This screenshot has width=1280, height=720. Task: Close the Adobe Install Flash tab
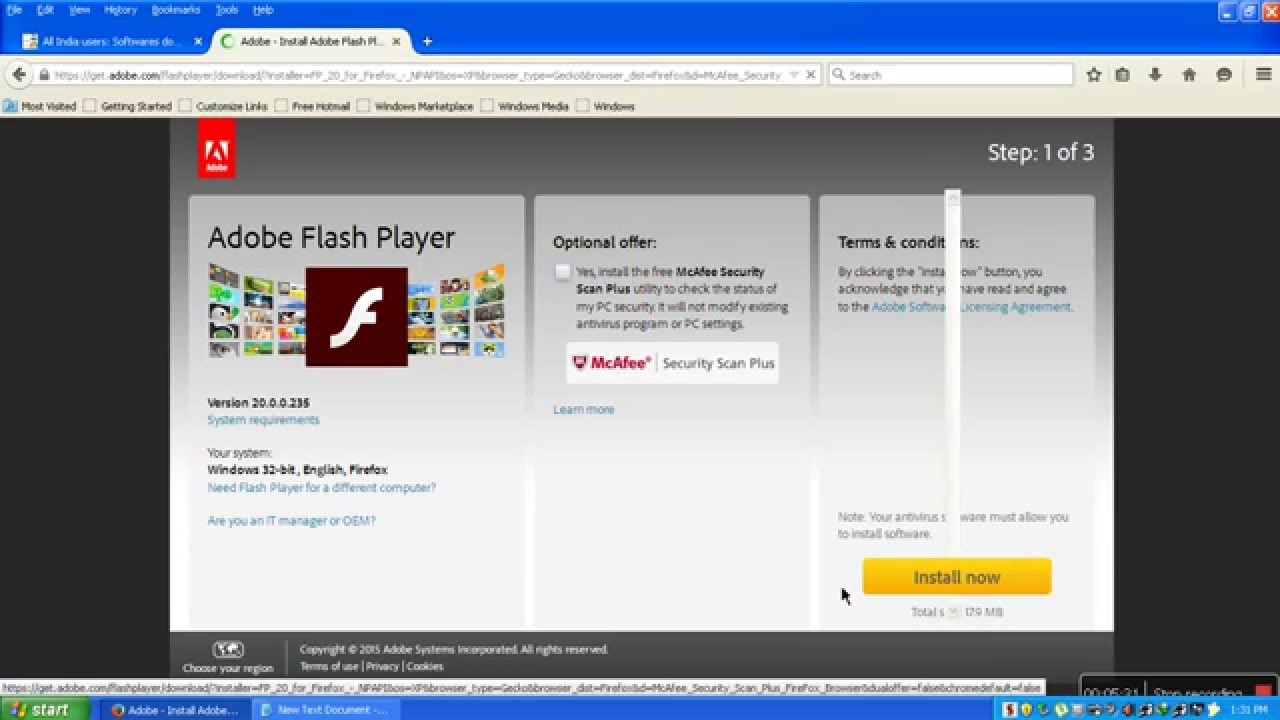[x=397, y=42]
